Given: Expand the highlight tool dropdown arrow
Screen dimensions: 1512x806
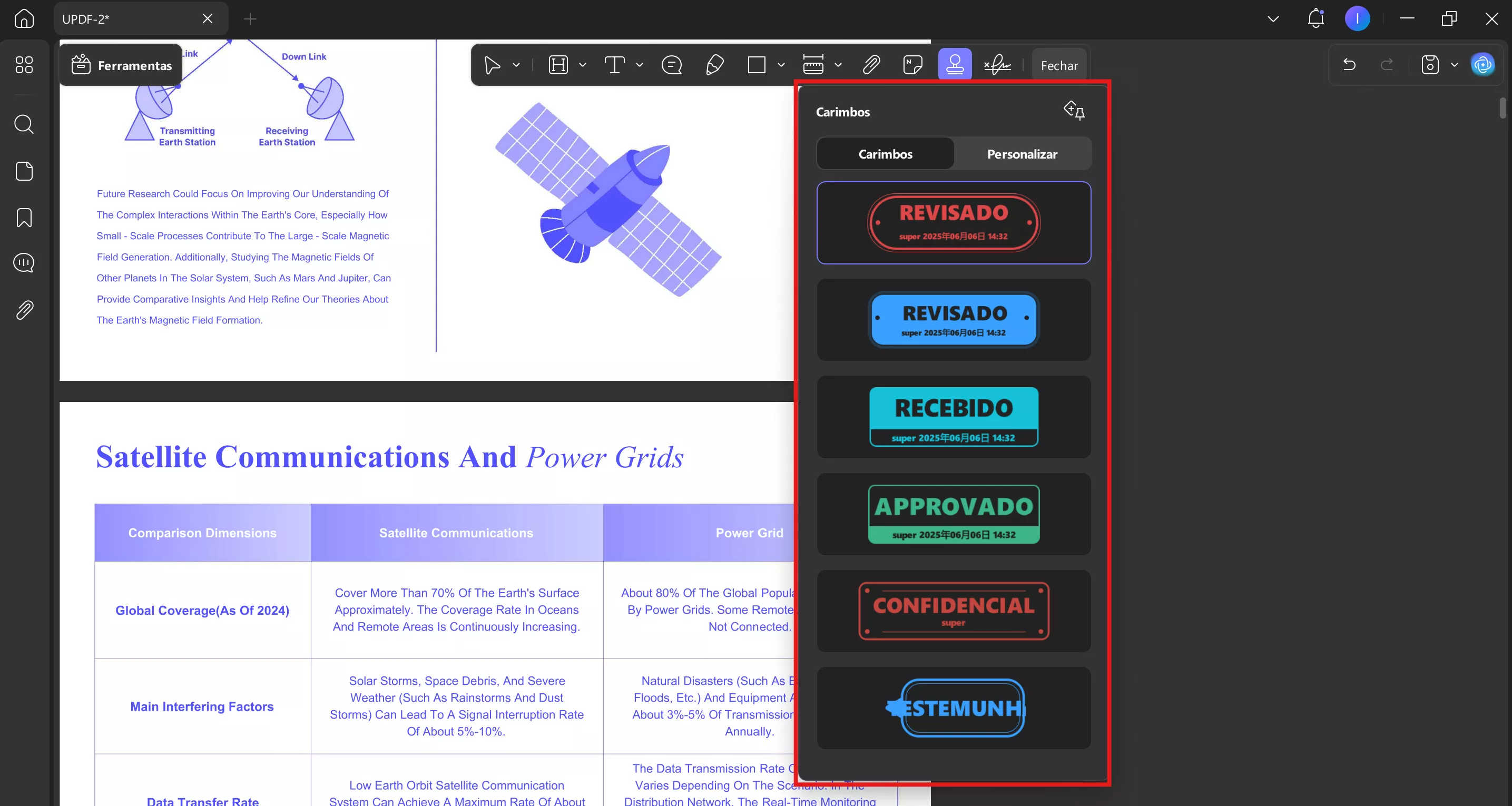Looking at the screenshot, I should click(583, 65).
